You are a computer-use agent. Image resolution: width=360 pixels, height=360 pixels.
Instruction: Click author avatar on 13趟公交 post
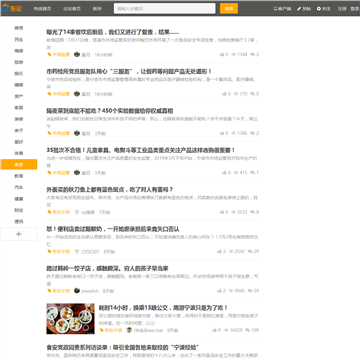129,330
